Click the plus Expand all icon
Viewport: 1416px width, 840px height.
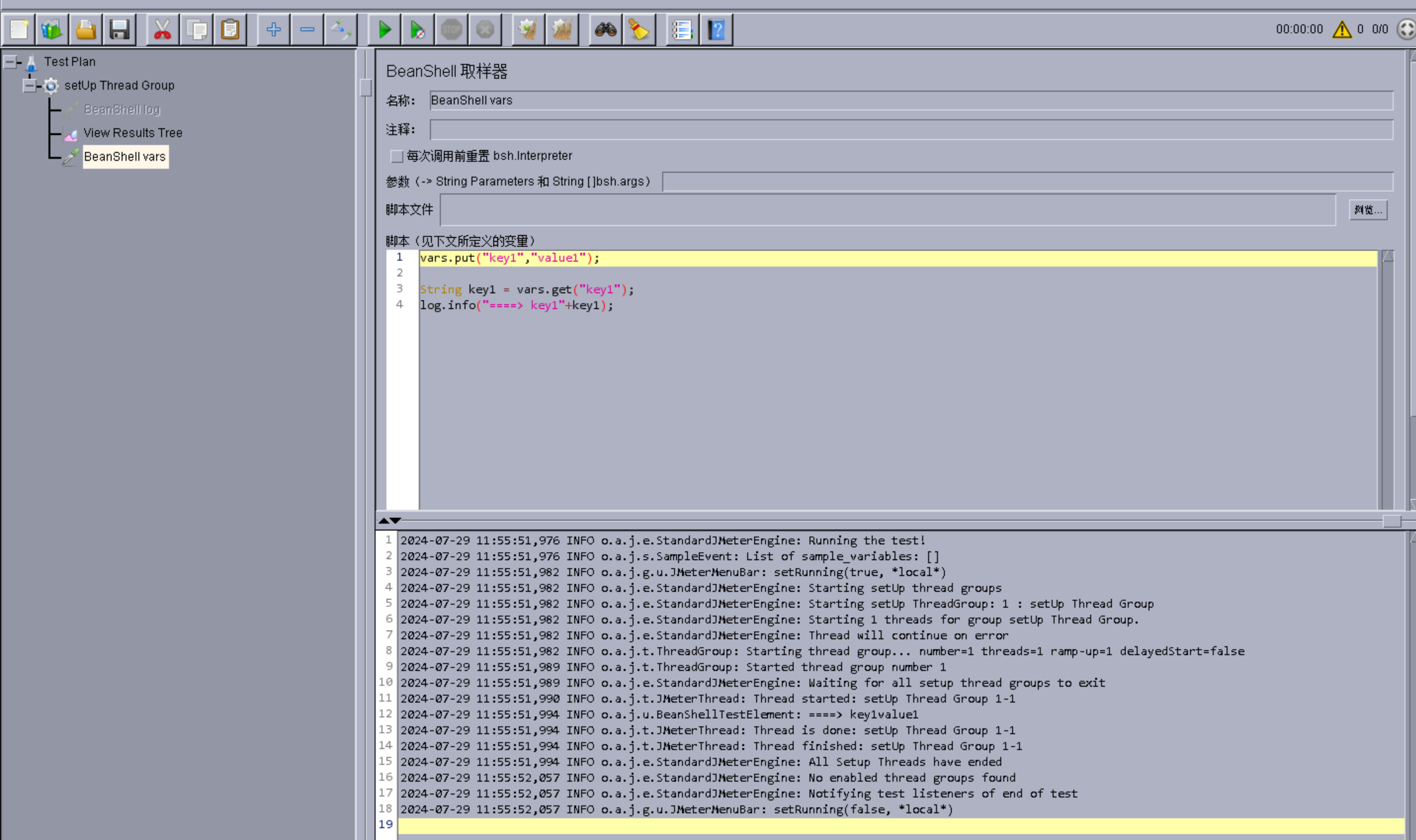pyautogui.click(x=273, y=30)
